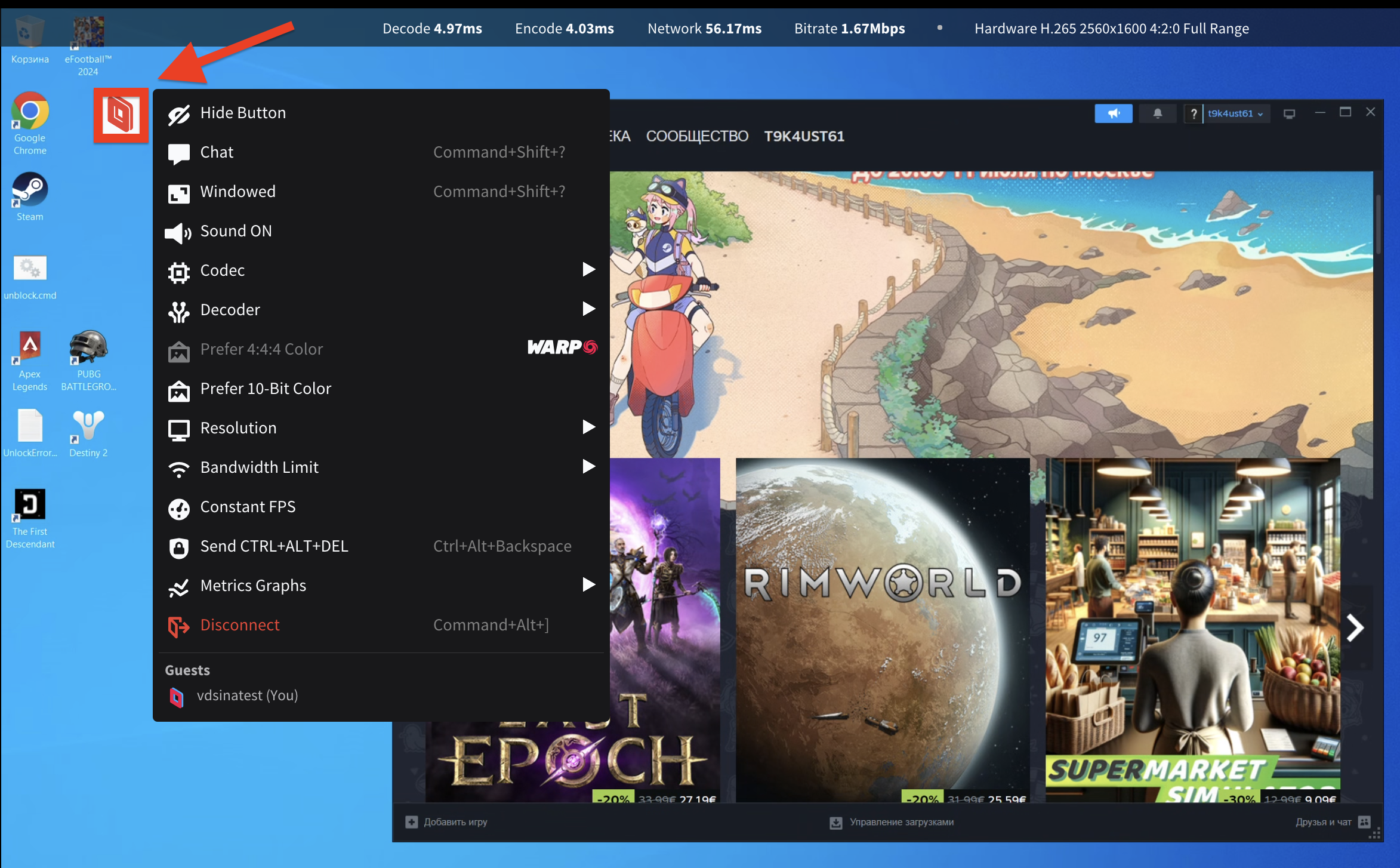Click Steam announcements megaphone icon

[x=1114, y=113]
